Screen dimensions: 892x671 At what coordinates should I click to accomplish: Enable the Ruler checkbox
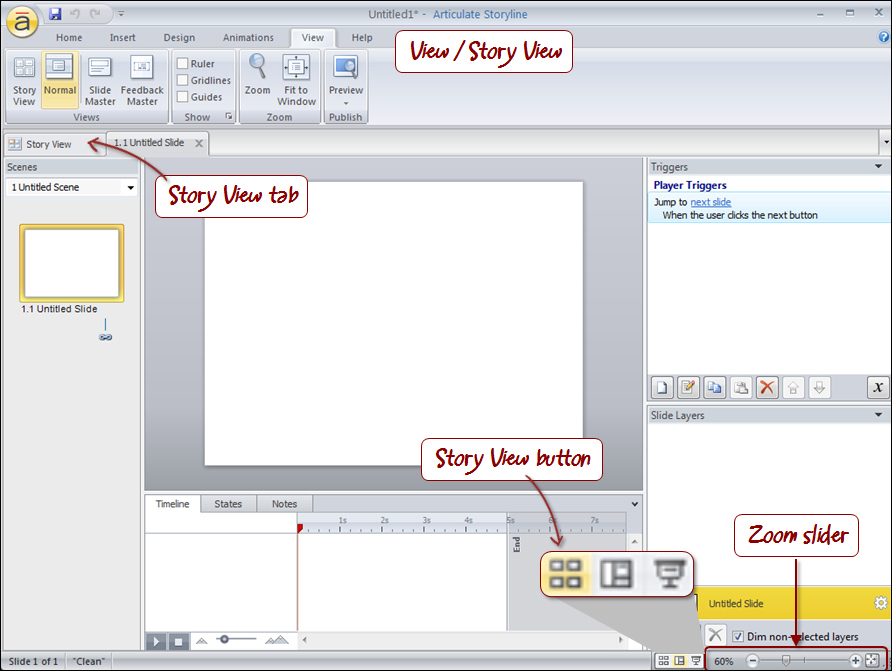183,63
